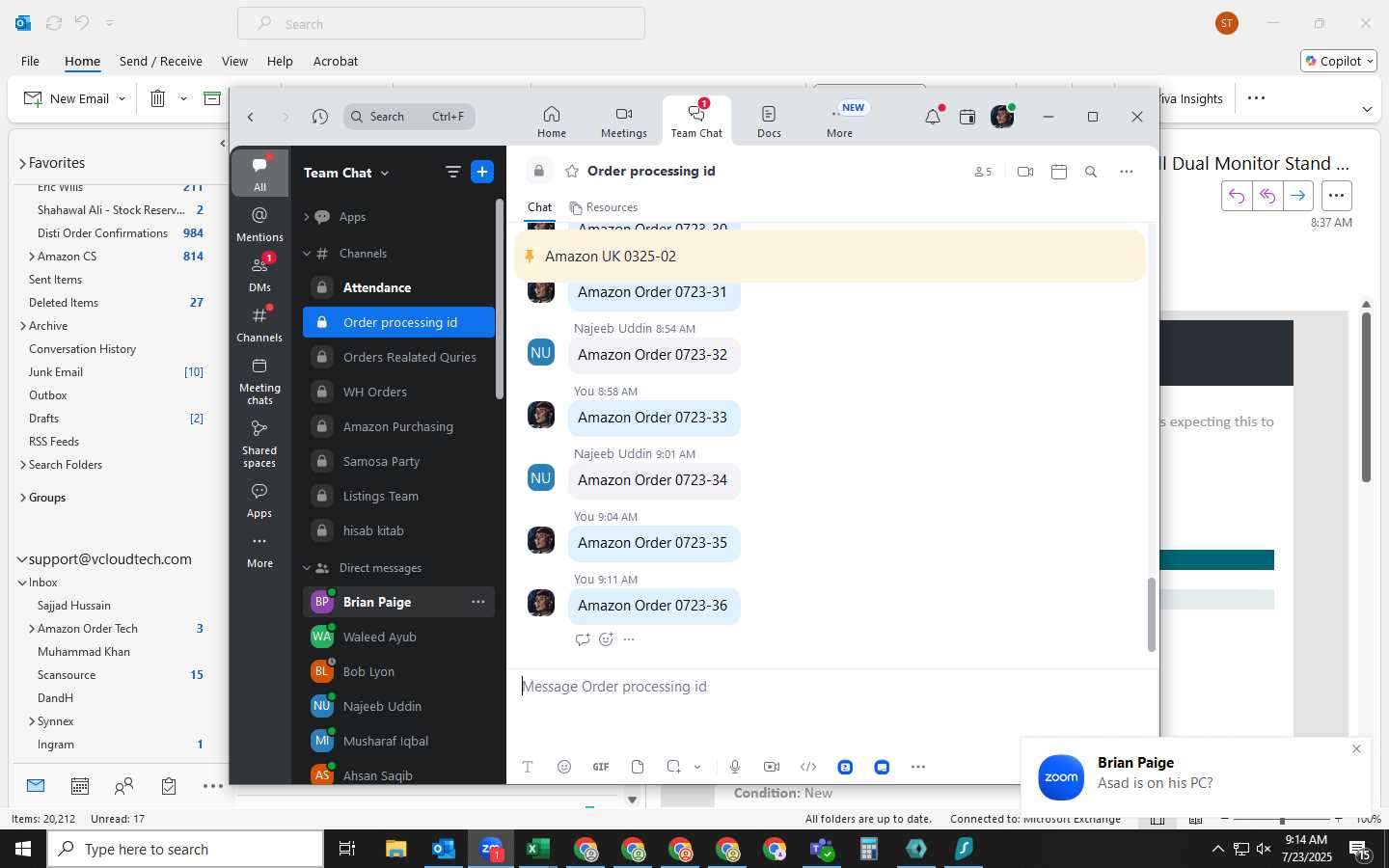Open screenshot tool dropdown arrow in composer
Image resolution: width=1389 pixels, height=868 pixels.
(697, 768)
